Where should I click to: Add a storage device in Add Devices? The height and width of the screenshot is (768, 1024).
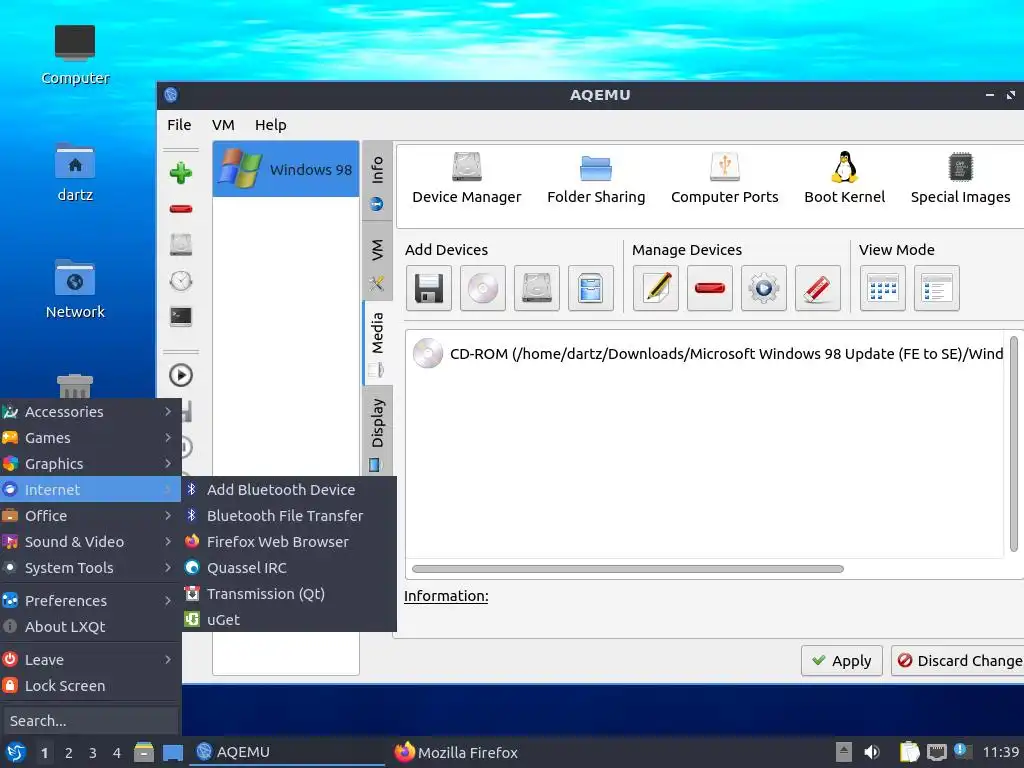590,288
